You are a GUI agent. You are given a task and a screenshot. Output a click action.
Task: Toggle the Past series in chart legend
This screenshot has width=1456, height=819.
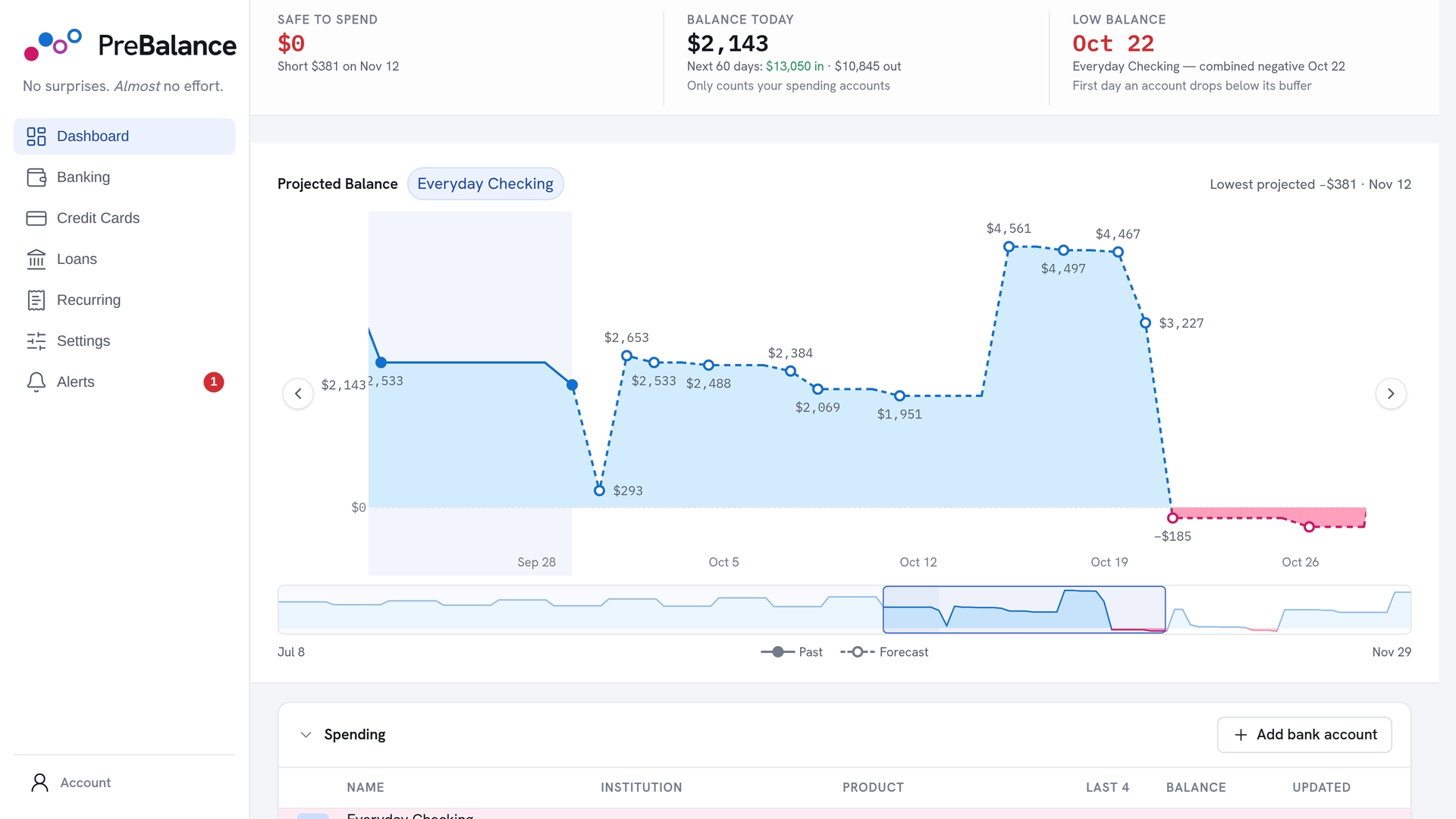point(792,652)
